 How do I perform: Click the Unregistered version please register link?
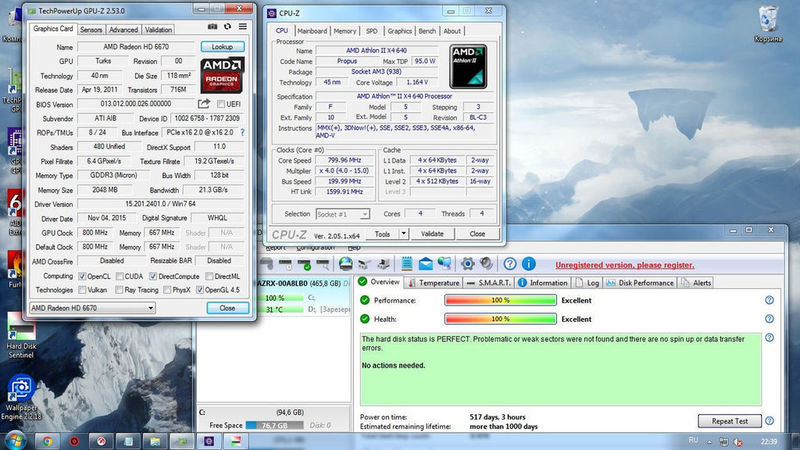point(625,265)
